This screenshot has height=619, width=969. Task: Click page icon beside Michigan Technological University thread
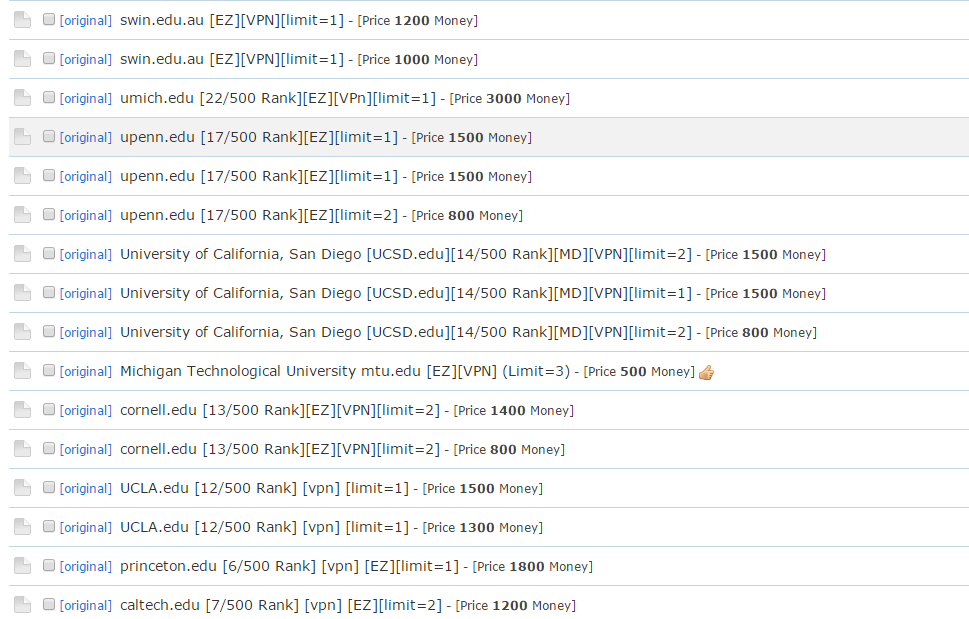click(x=22, y=370)
